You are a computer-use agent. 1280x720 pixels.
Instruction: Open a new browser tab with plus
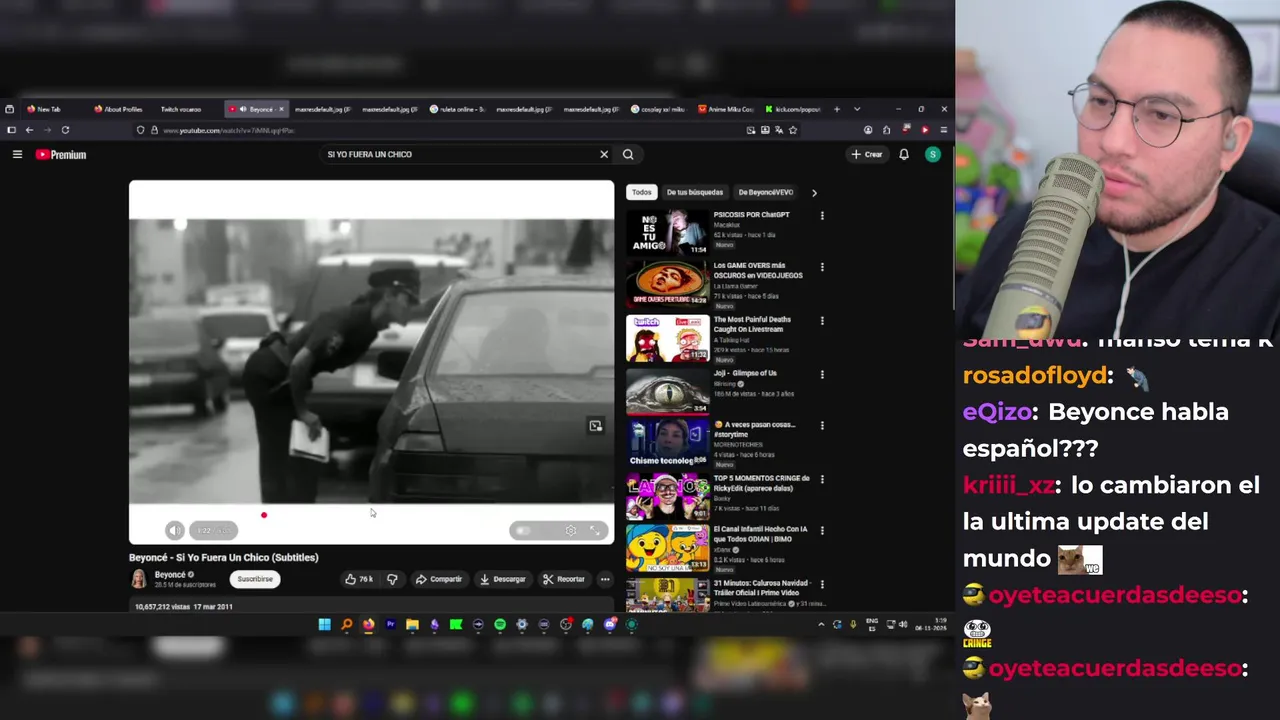pyautogui.click(x=837, y=109)
